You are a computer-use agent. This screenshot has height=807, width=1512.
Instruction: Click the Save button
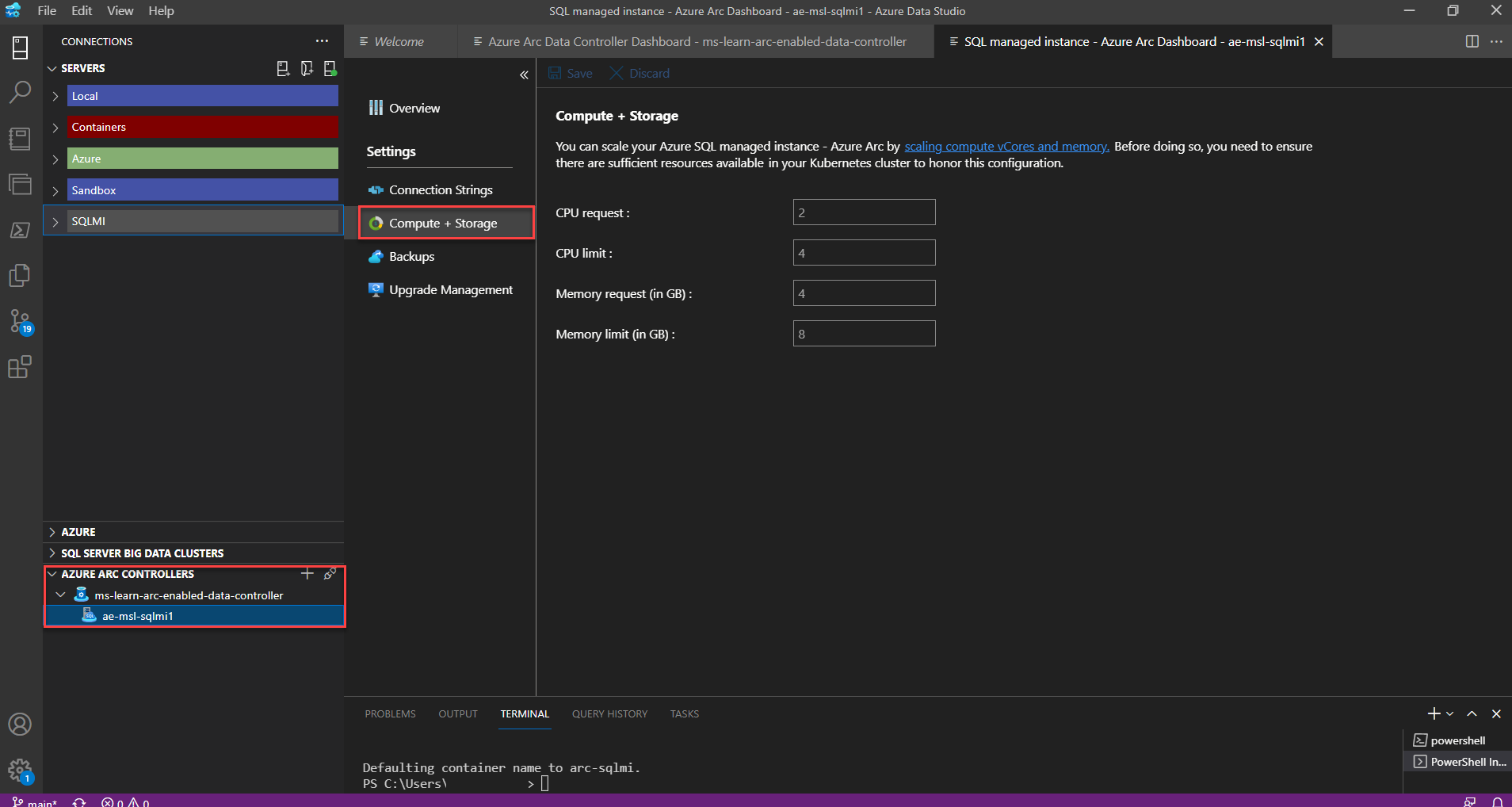pos(571,73)
